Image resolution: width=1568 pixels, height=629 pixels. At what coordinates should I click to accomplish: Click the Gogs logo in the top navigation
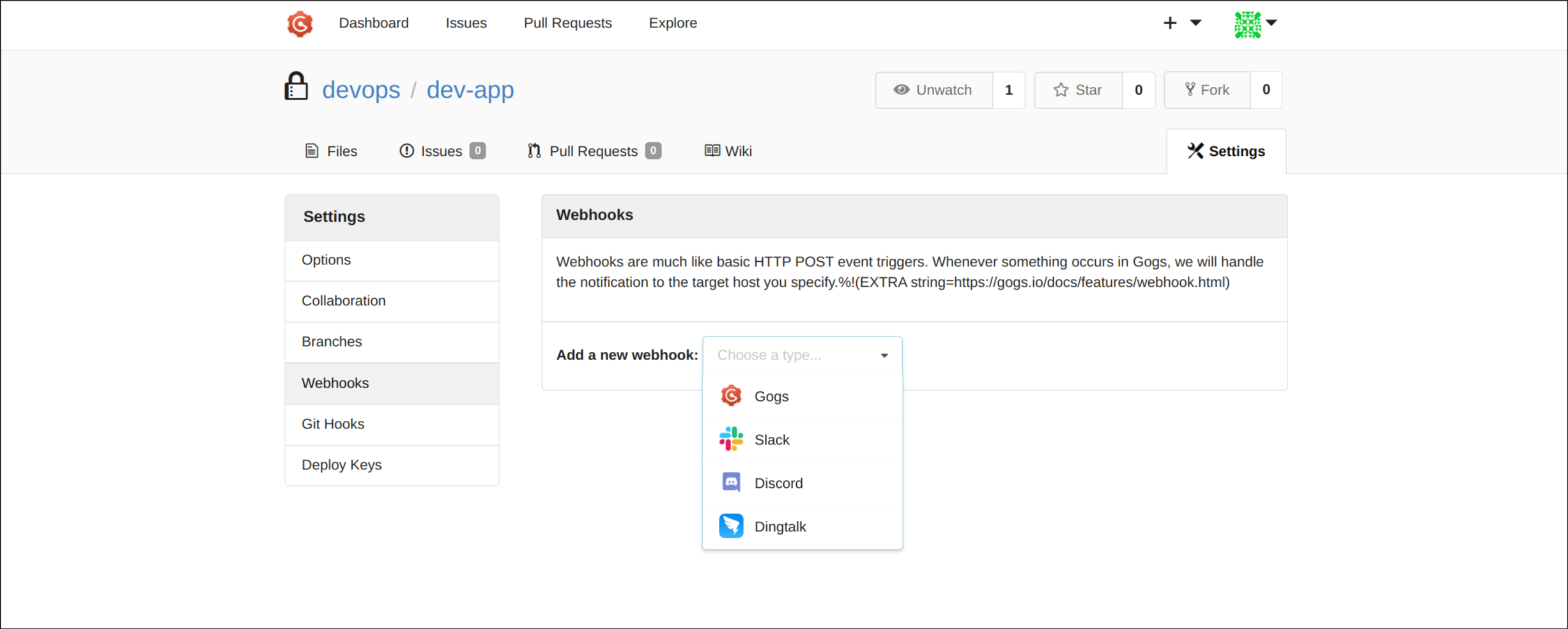tap(300, 24)
